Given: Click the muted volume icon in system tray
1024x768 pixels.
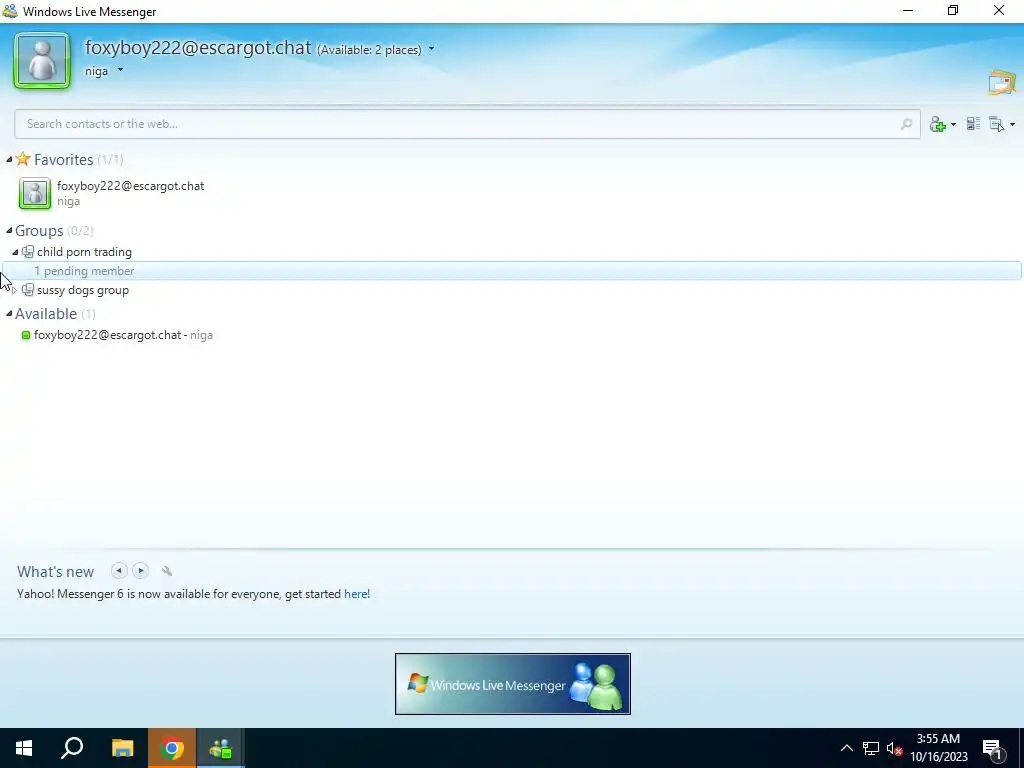Looking at the screenshot, I should click(x=895, y=748).
